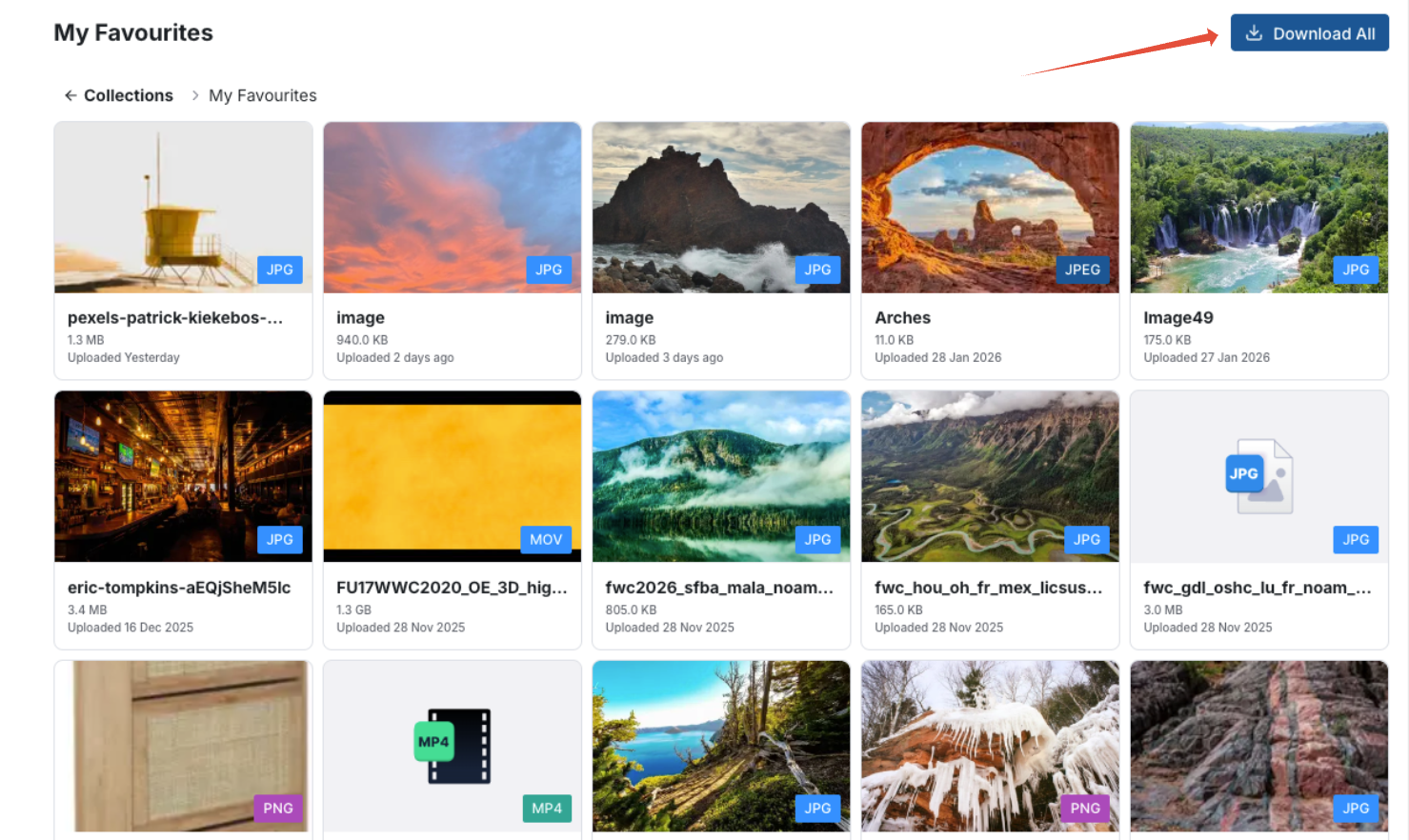Open the Arches thumbnail
1409x840 pixels.
tap(990, 208)
